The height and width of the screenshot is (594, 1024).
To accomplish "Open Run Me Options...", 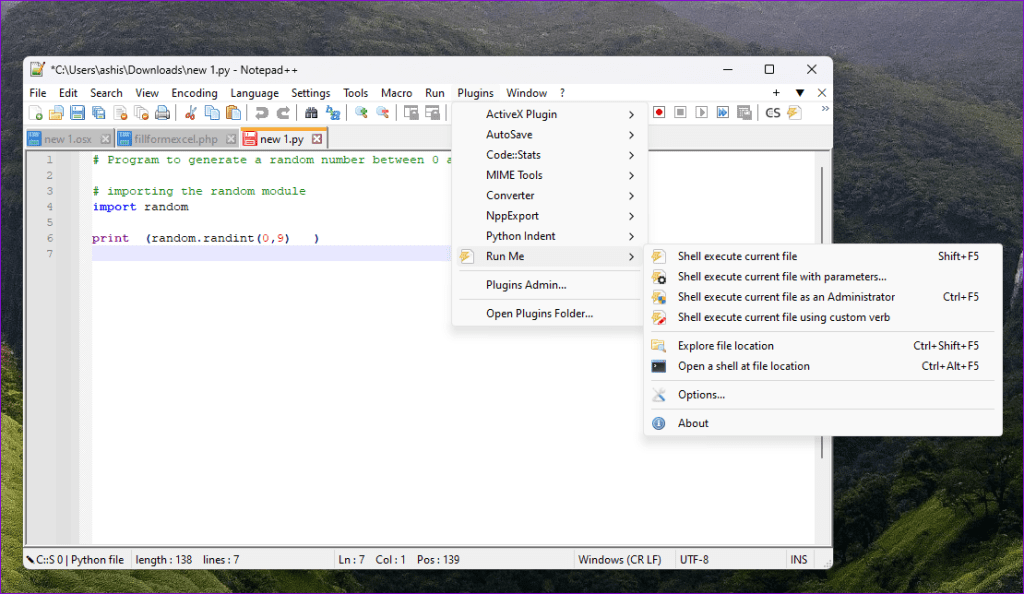I will pos(823,394).
